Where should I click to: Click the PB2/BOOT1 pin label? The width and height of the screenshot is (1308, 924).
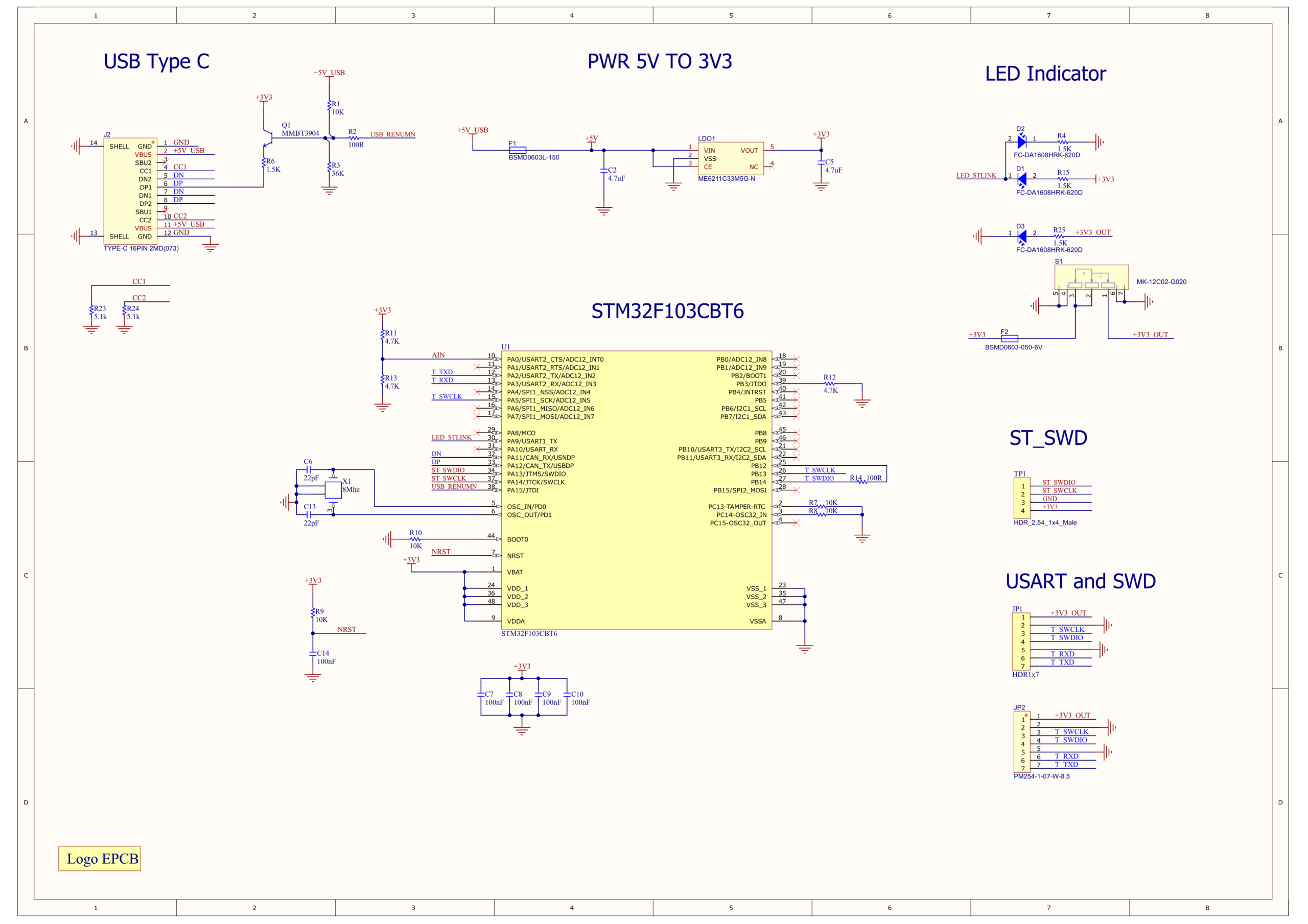click(x=749, y=376)
